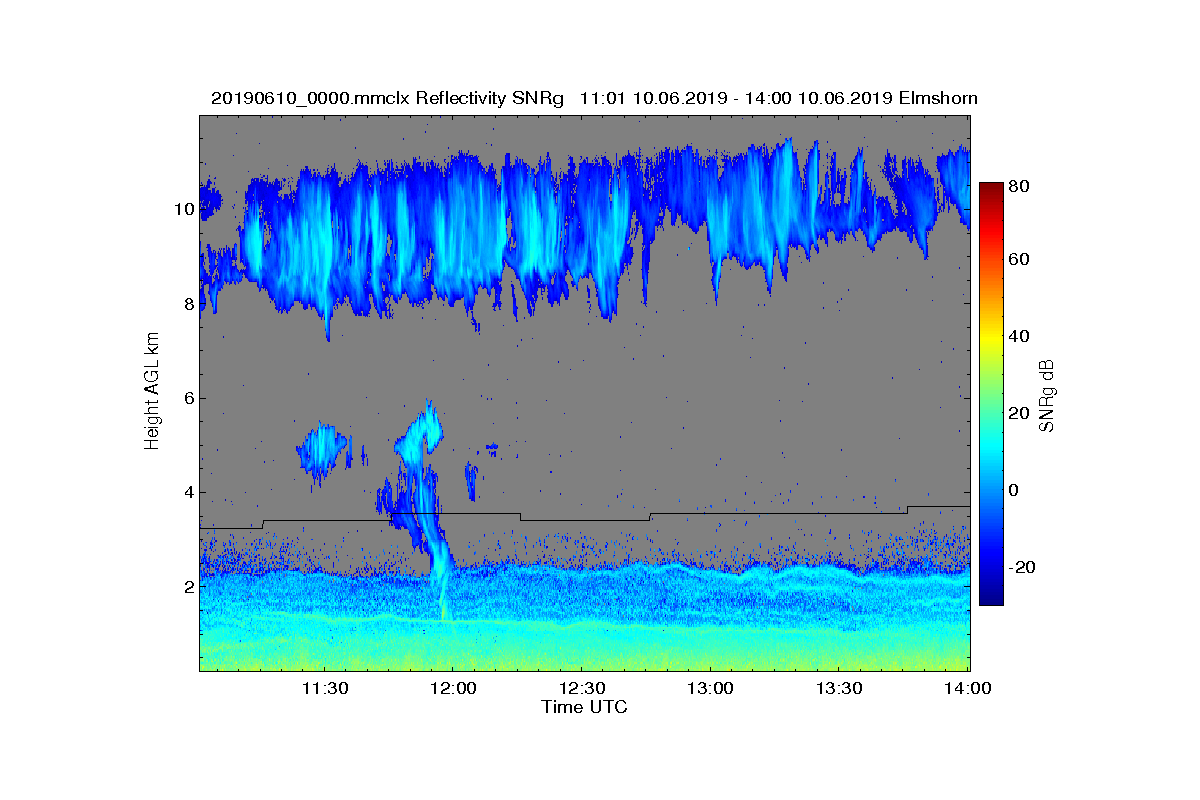The height and width of the screenshot is (800, 1200).
Task: Click the height tick label 10
Action: point(183,209)
